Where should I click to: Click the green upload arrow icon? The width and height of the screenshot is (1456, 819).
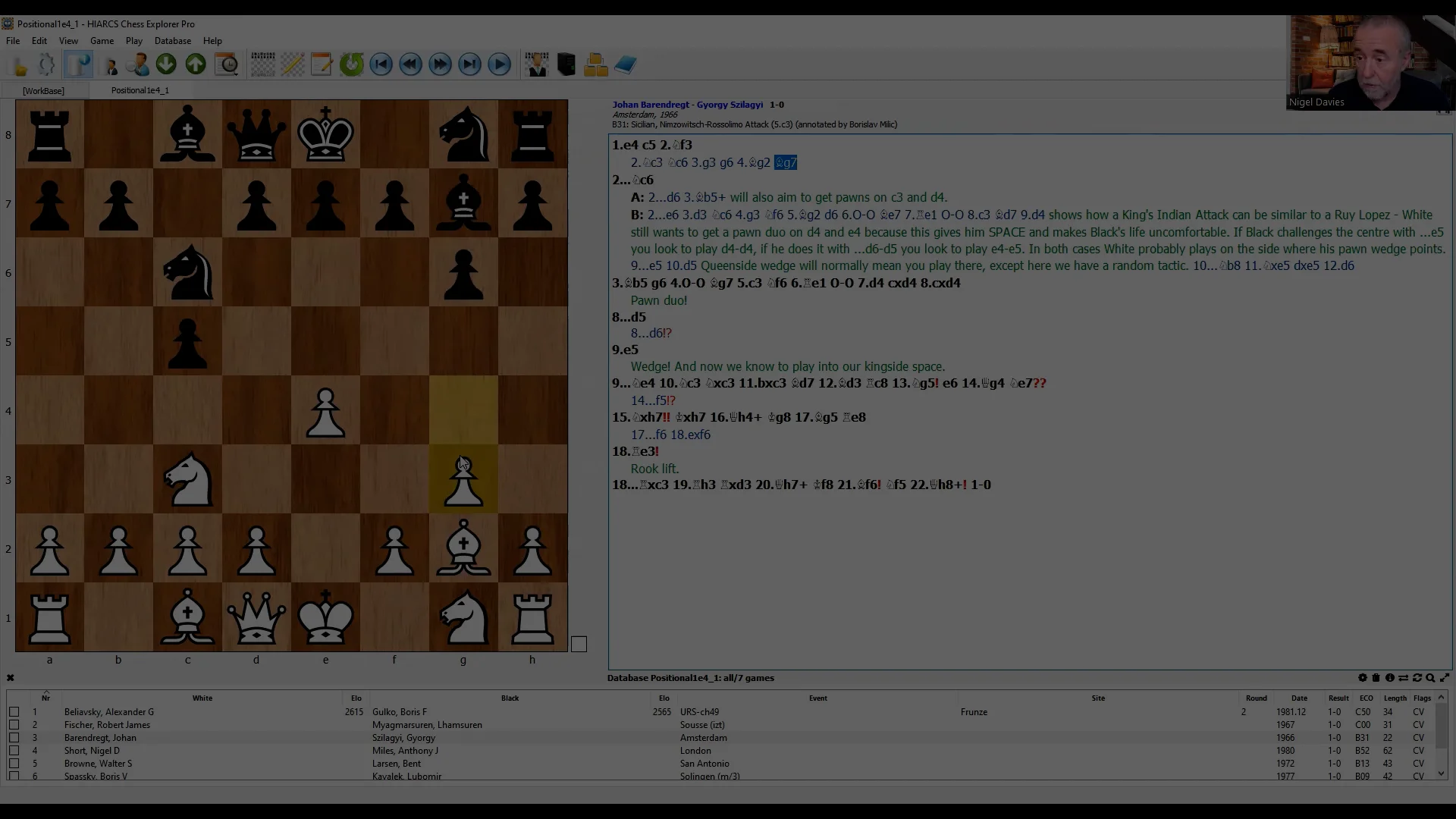[195, 64]
